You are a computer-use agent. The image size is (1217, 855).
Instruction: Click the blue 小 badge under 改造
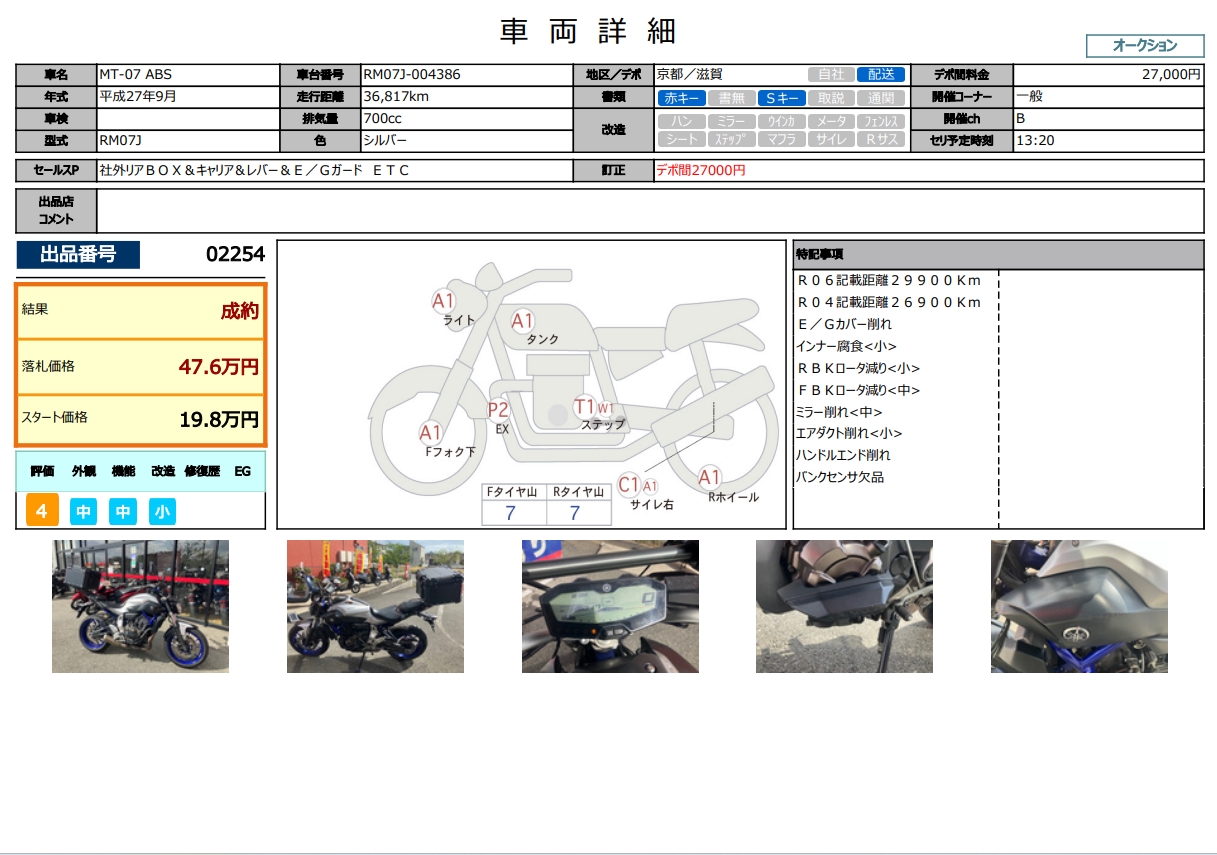[162, 512]
